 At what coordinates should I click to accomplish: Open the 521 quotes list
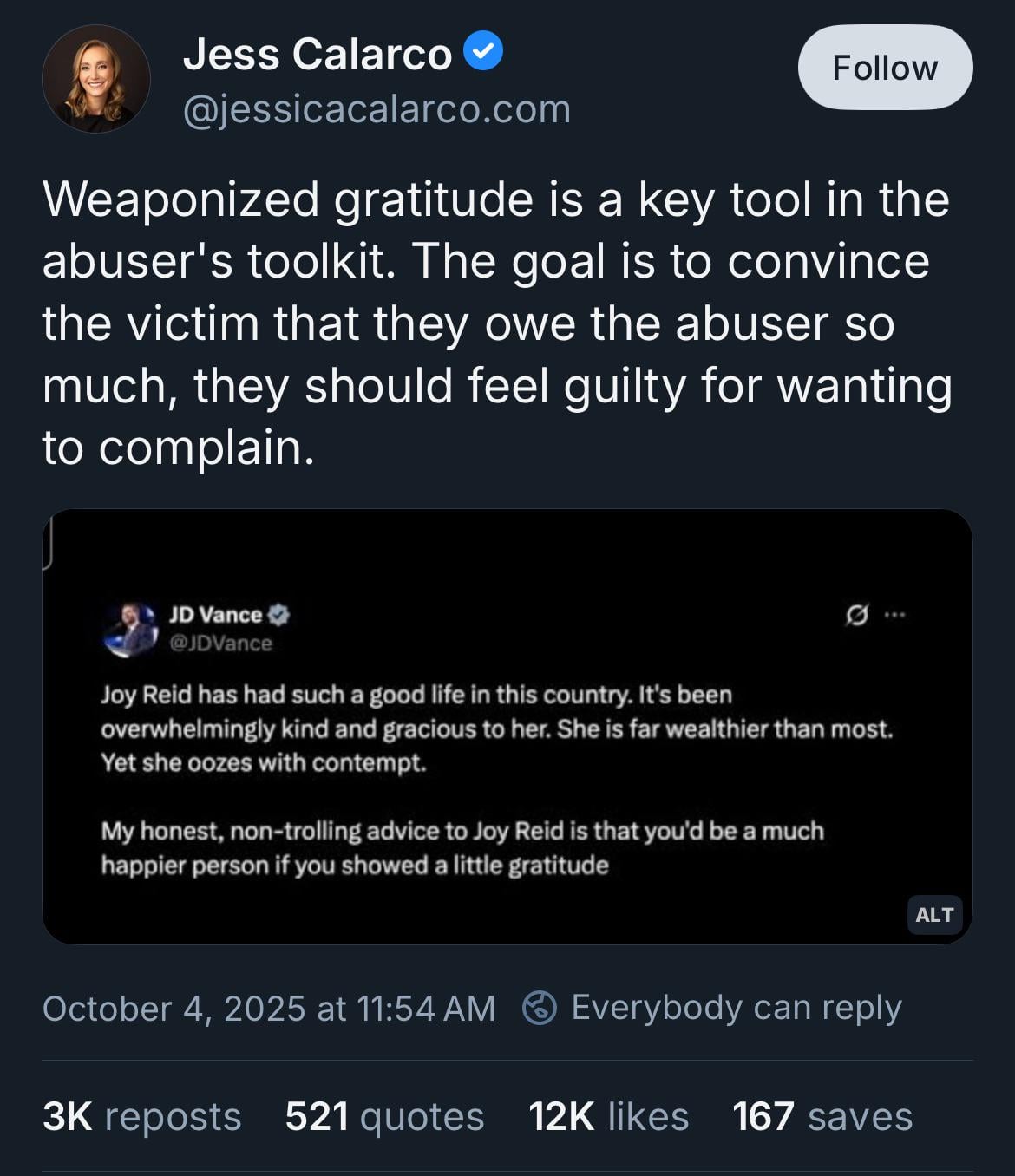tap(384, 1116)
